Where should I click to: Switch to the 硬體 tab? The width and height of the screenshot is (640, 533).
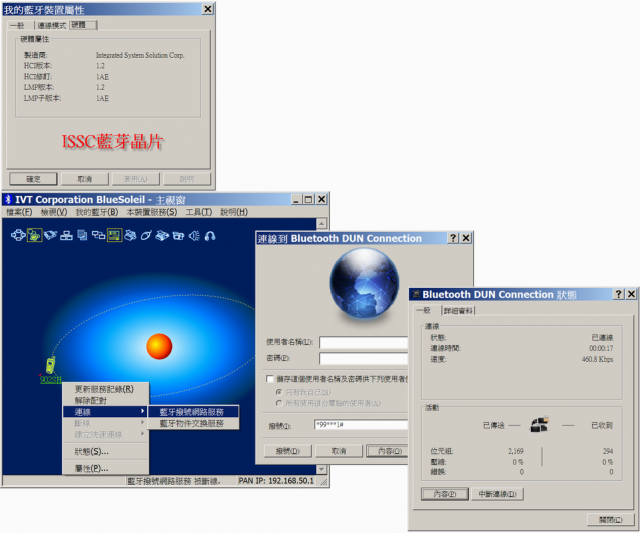83,25
